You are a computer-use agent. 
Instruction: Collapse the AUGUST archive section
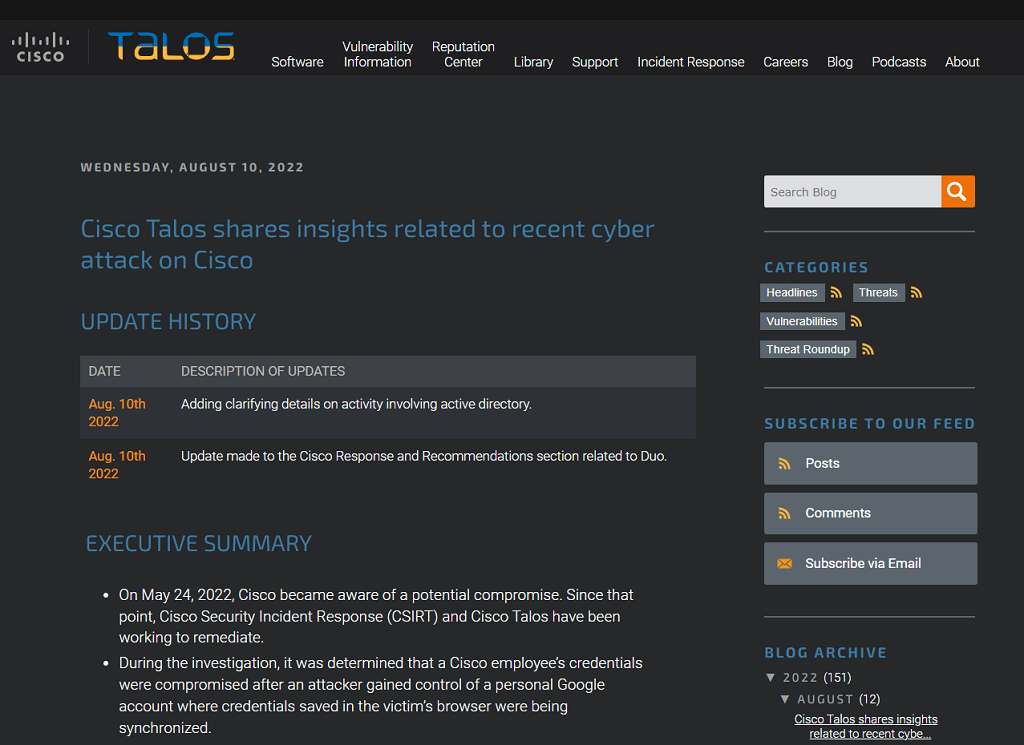[x=786, y=699]
